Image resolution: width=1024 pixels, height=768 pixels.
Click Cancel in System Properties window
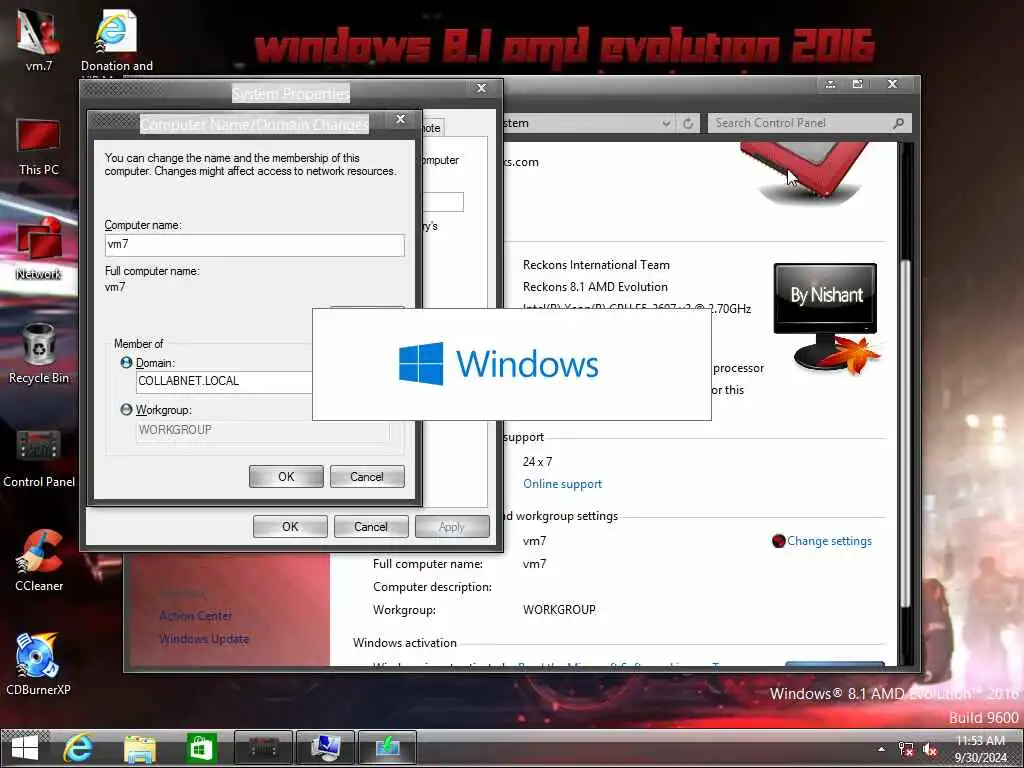click(371, 526)
